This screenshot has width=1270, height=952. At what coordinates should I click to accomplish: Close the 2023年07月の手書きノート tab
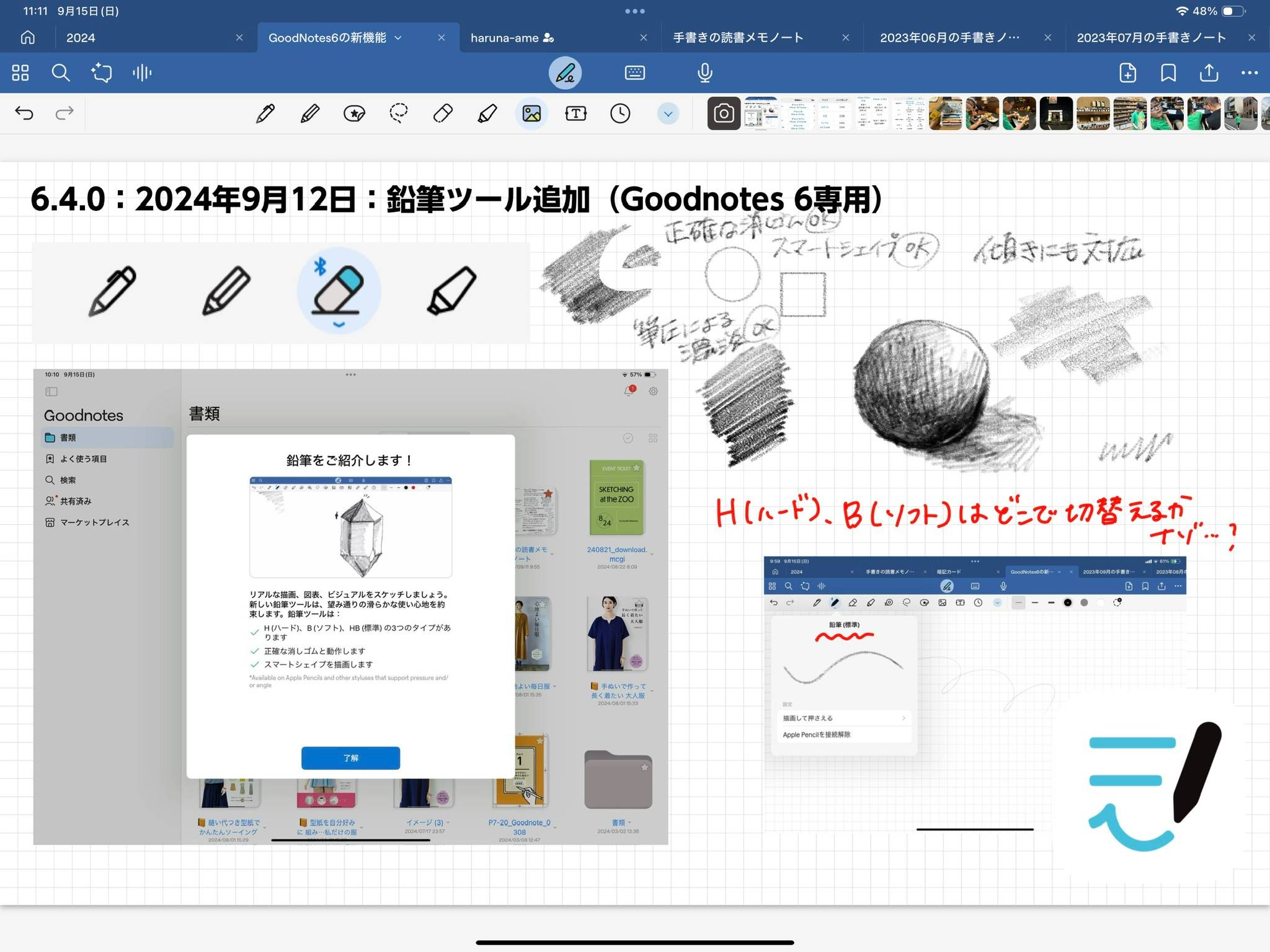tap(1252, 38)
